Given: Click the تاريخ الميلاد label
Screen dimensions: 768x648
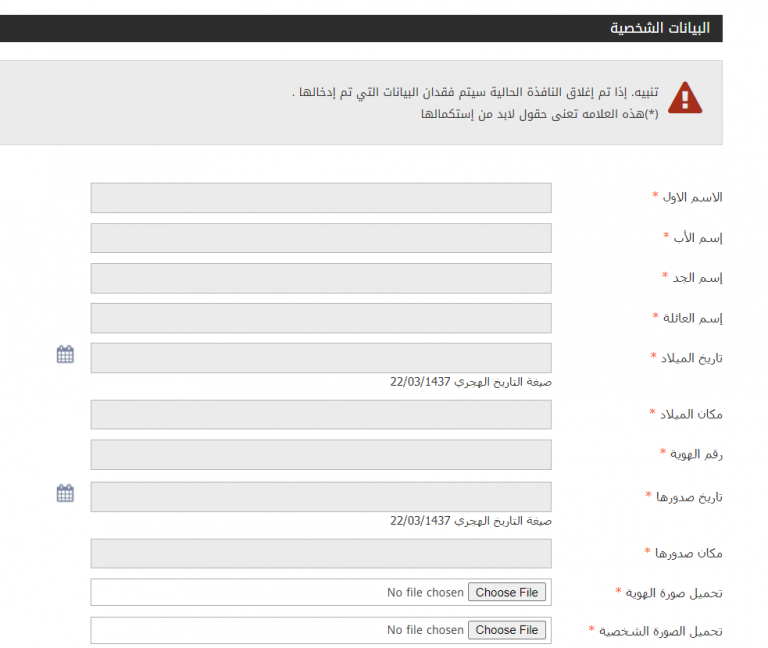Looking at the screenshot, I should [692, 358].
